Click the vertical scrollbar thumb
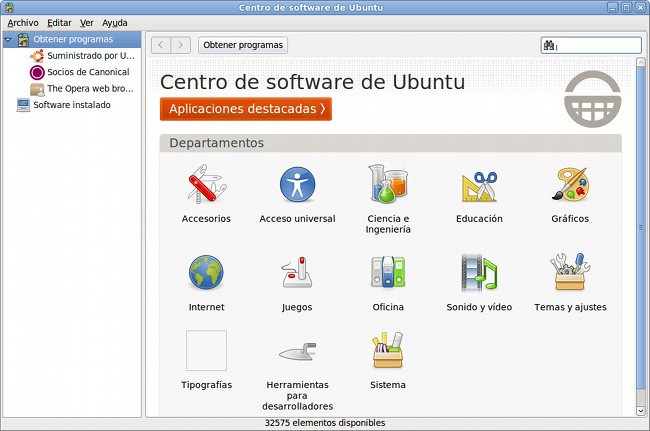The height and width of the screenshot is (431, 650). pos(640,228)
